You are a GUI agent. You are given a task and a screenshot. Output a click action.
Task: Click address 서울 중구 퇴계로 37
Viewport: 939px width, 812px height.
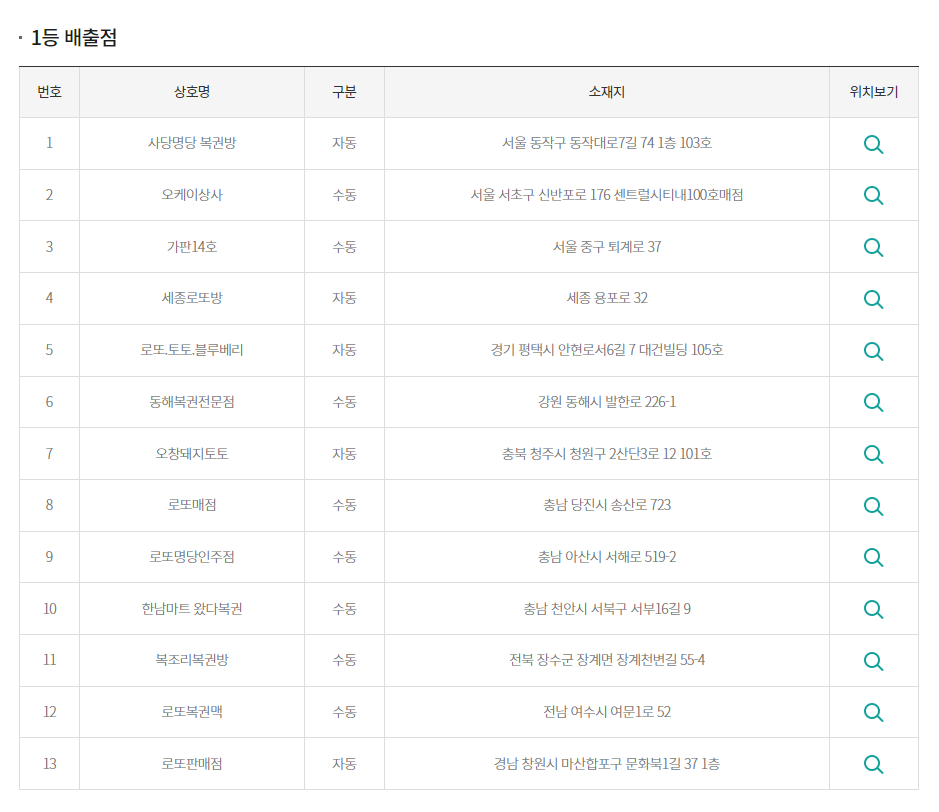(607, 247)
